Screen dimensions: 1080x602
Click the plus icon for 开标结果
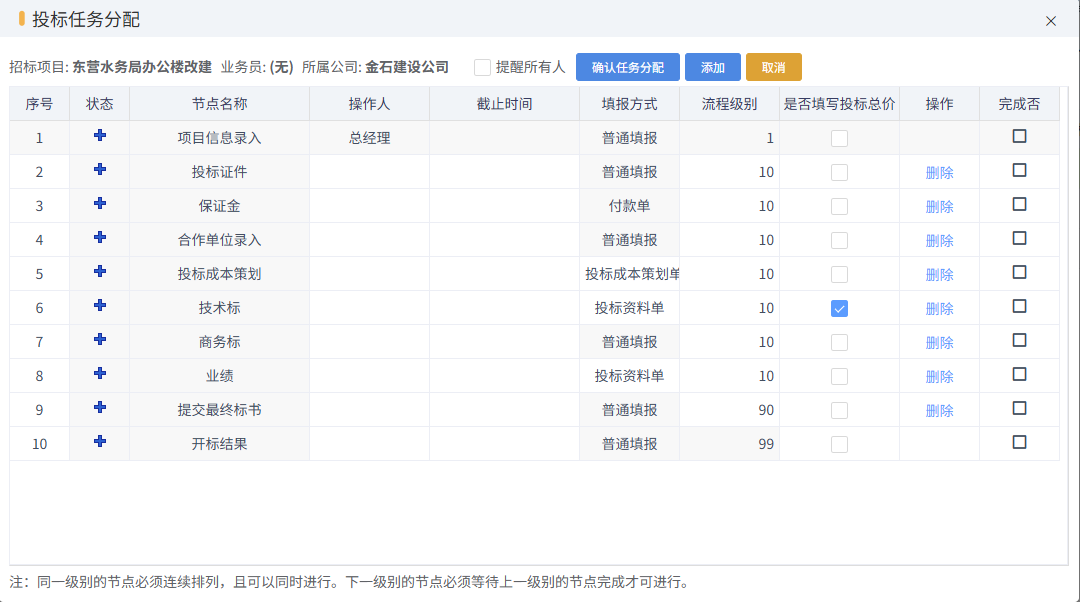point(99,443)
